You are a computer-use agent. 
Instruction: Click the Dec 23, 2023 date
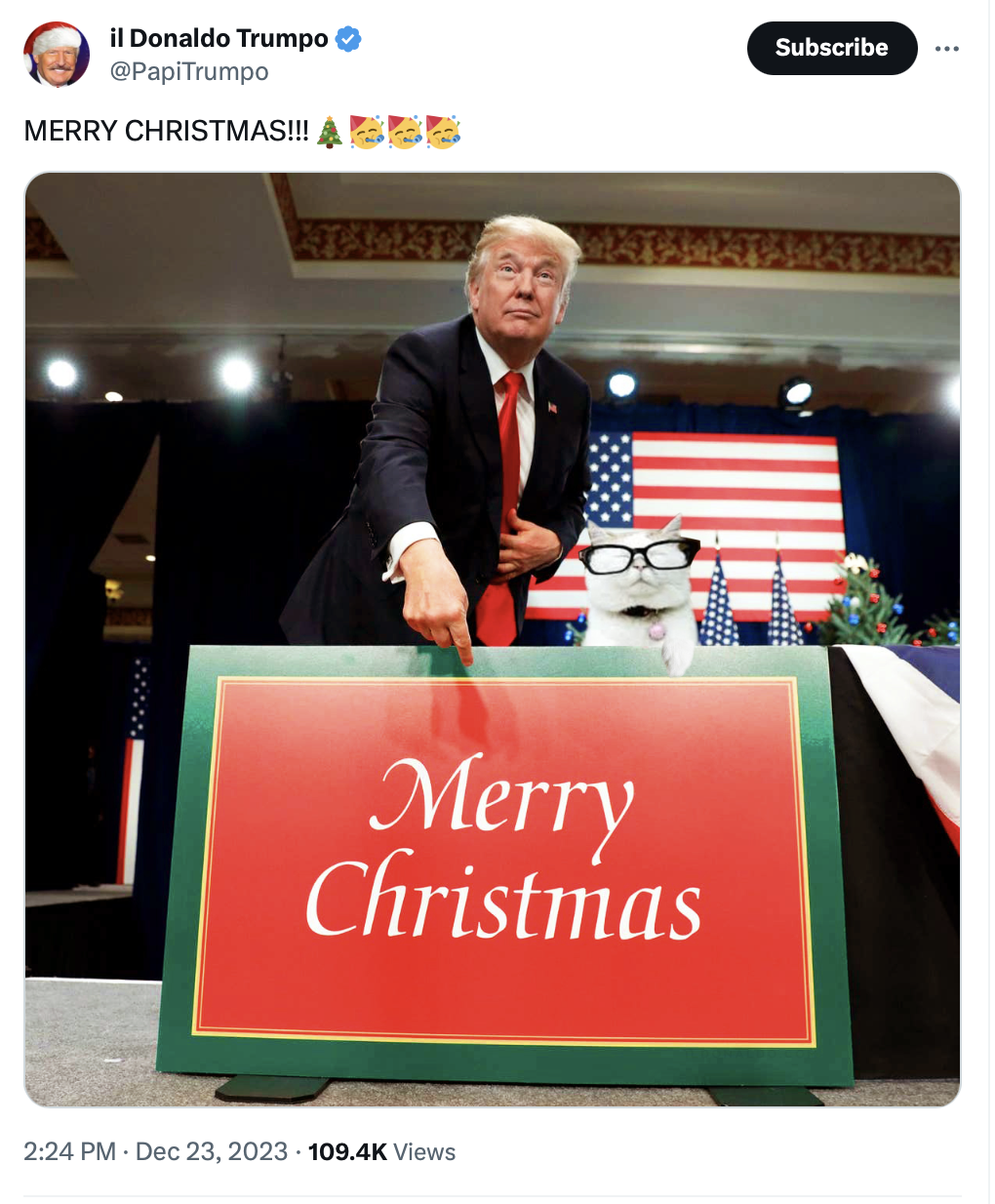212,1151
